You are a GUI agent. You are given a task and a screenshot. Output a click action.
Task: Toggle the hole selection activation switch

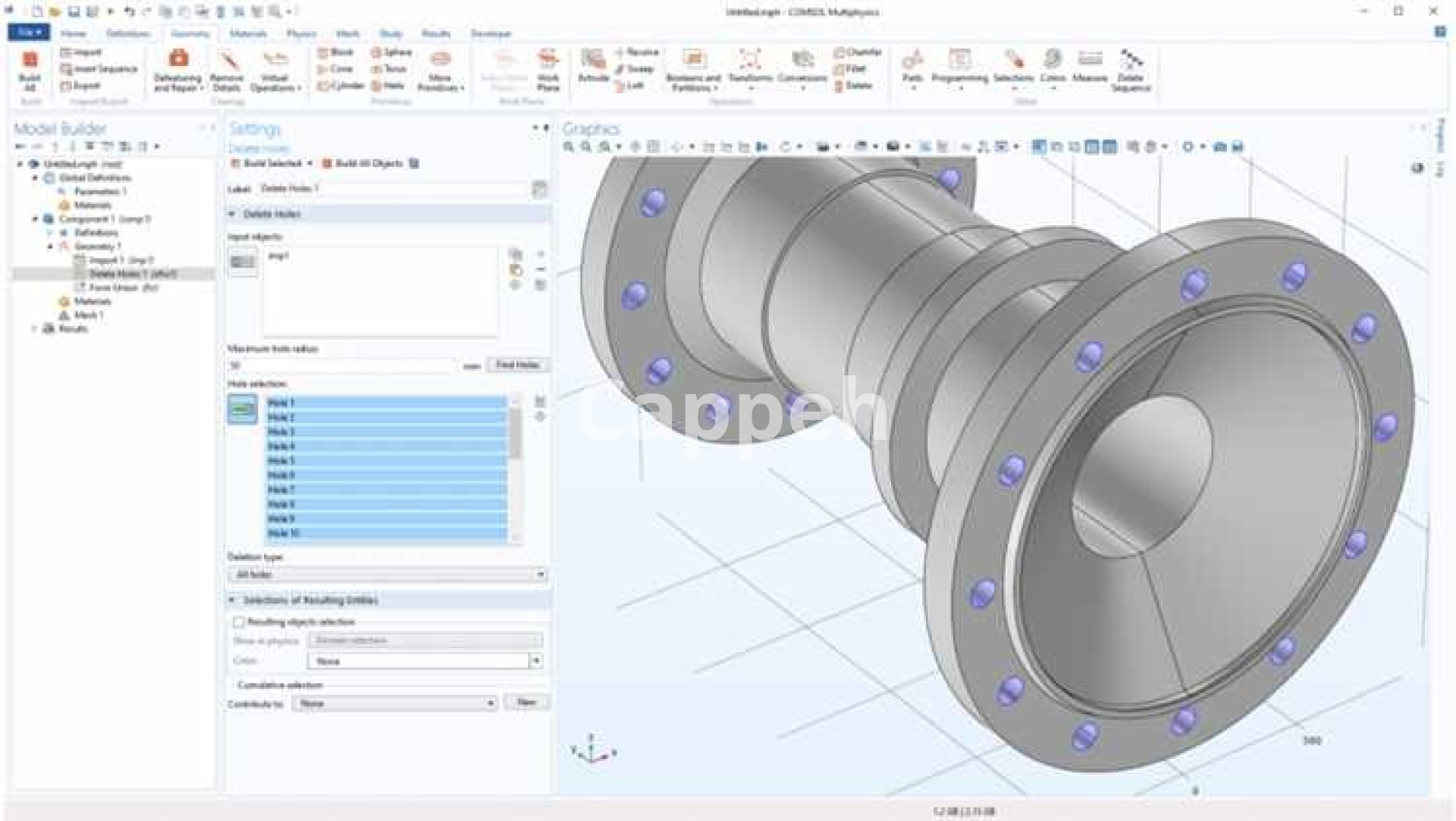[x=243, y=410]
